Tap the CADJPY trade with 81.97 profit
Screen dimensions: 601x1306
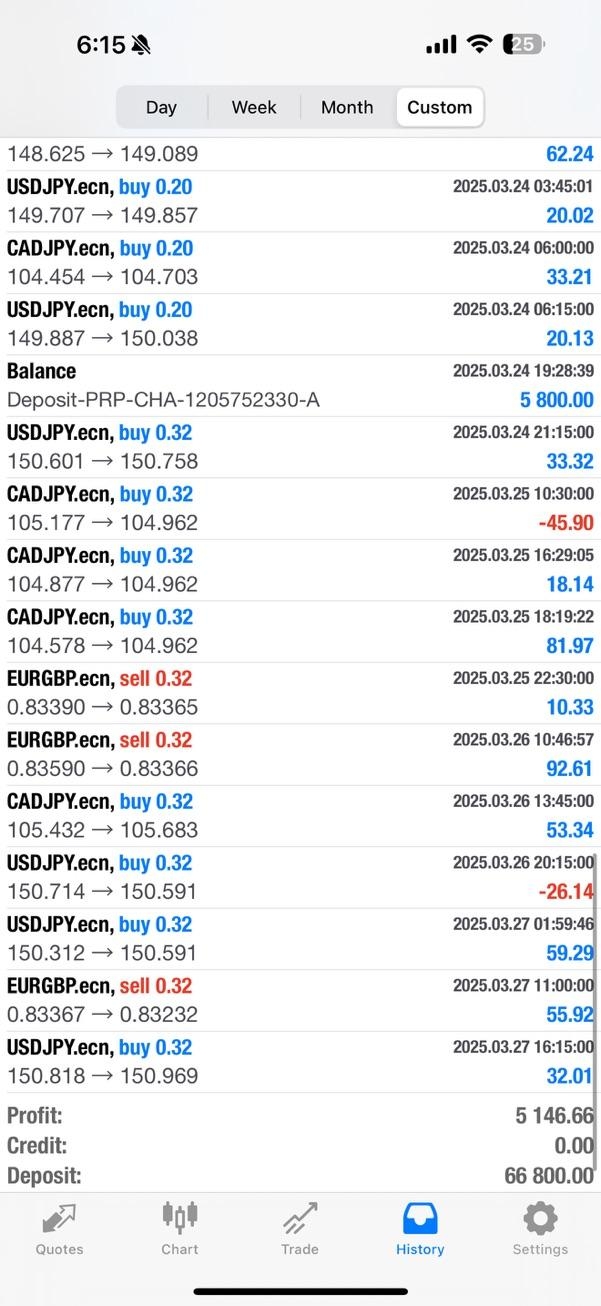point(300,632)
